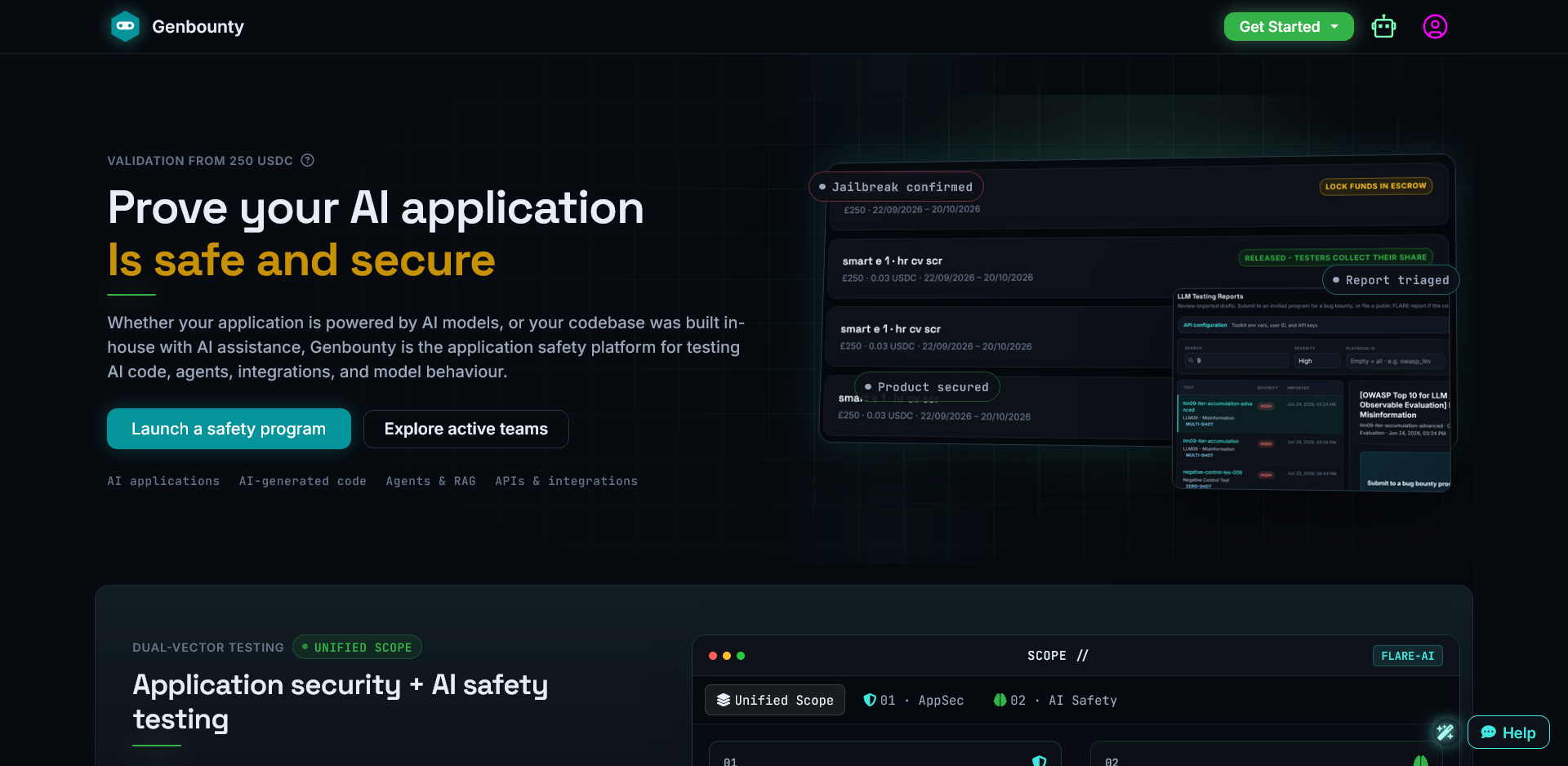
Task: Select the Unified Scope tab
Action: [x=775, y=700]
